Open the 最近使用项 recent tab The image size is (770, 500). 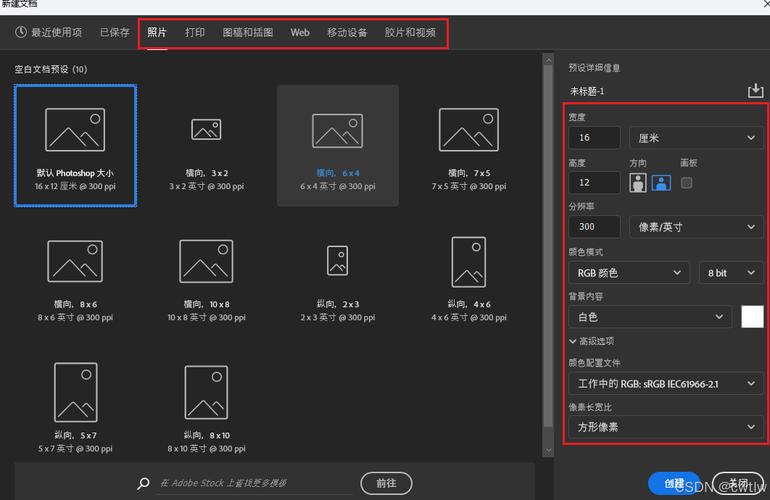coord(48,32)
